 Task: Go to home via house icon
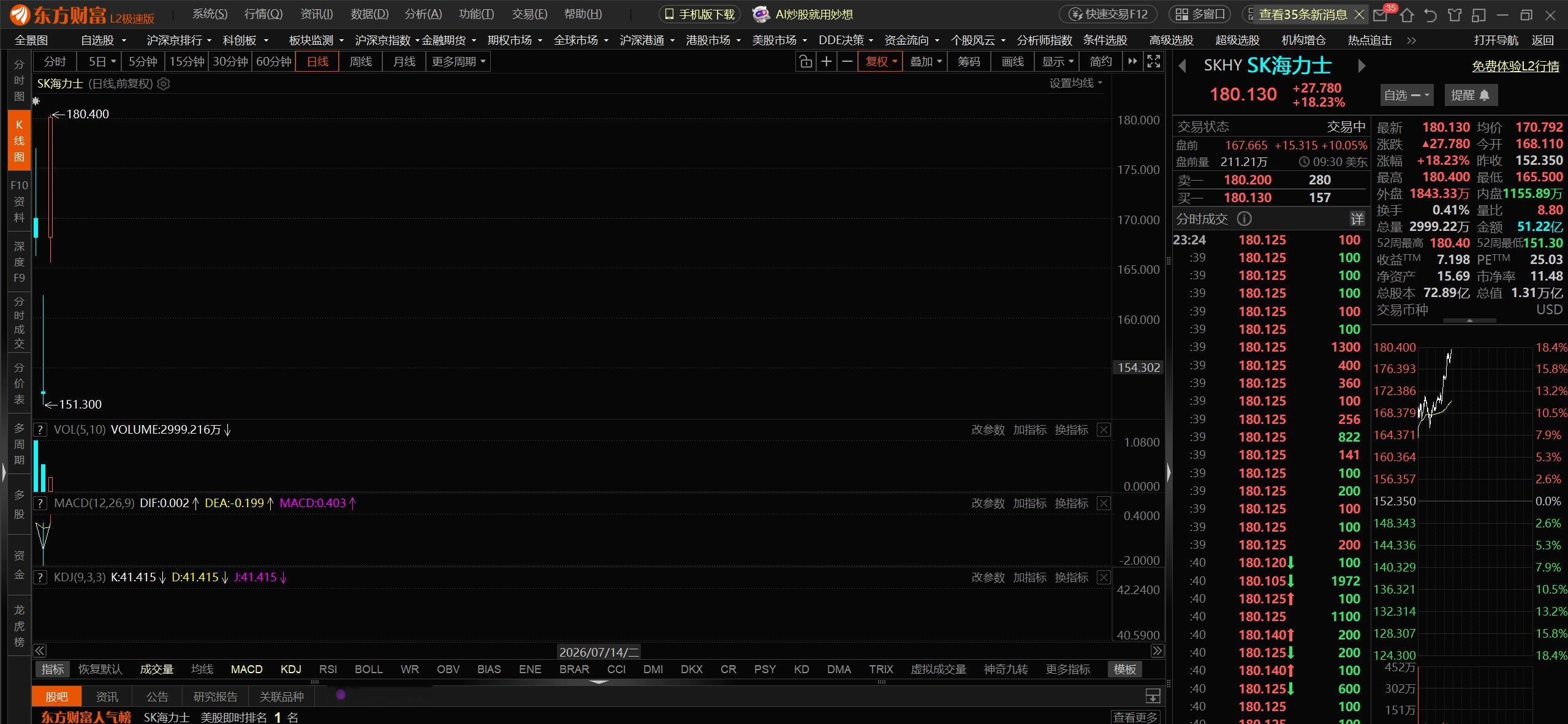pyautogui.click(x=1407, y=15)
